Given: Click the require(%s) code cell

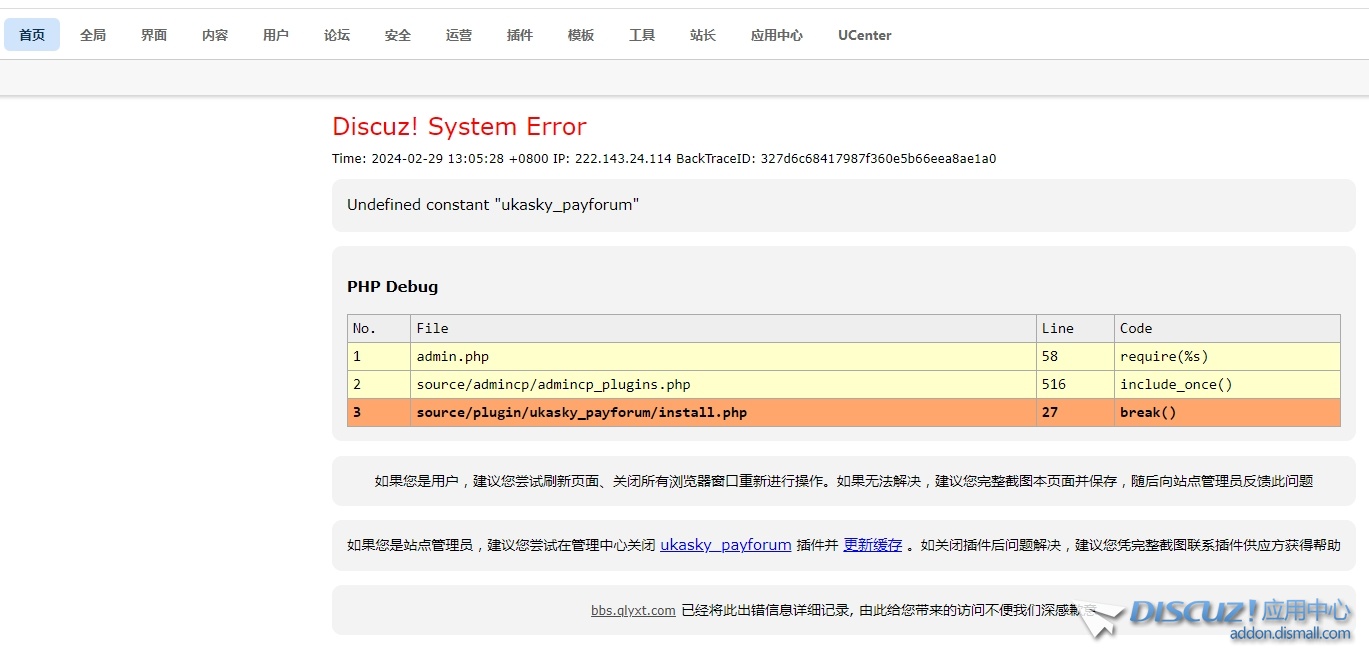Looking at the screenshot, I should coord(1227,356).
